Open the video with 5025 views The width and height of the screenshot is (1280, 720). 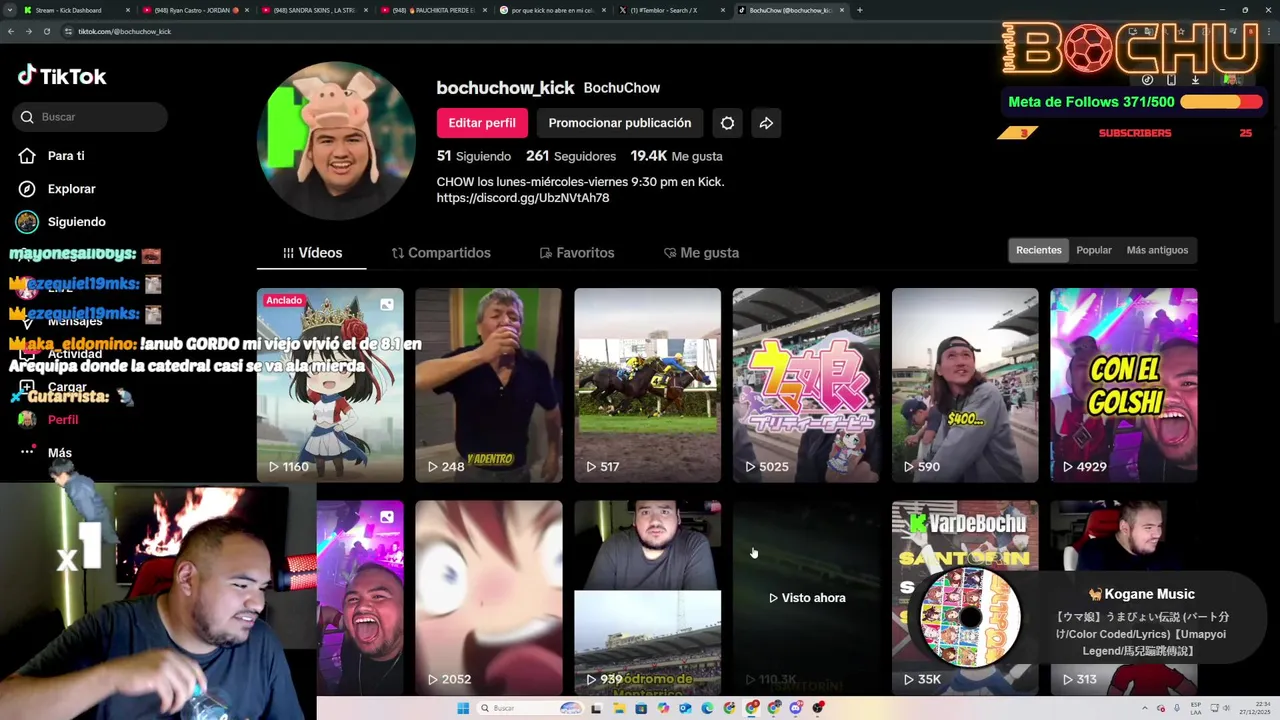tap(806, 385)
